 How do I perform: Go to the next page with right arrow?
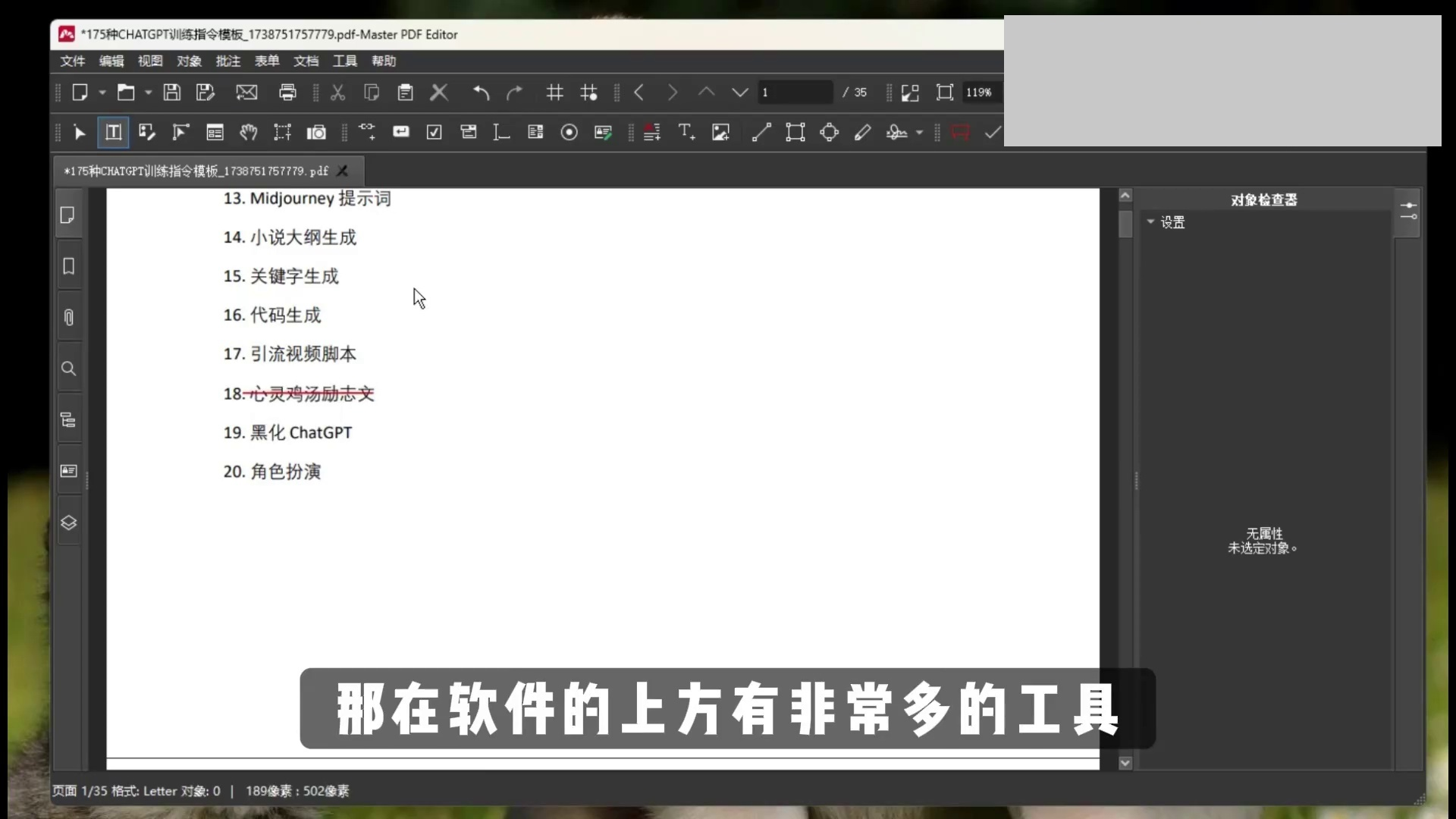[673, 92]
